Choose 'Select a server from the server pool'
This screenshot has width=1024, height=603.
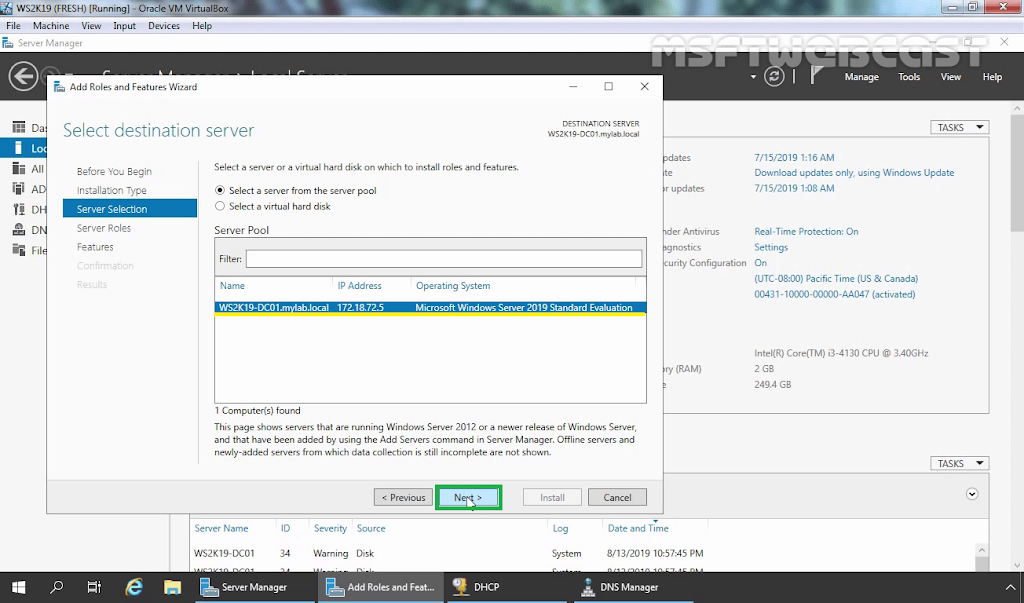(x=220, y=190)
